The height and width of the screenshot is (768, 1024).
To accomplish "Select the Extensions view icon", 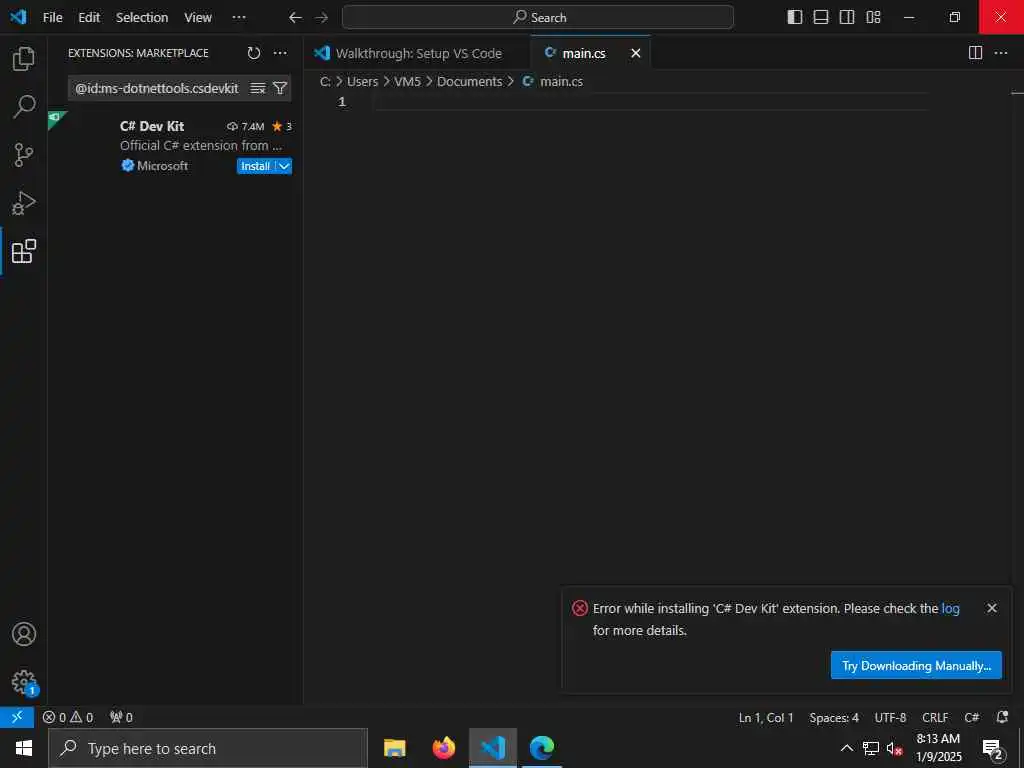I will (x=24, y=251).
